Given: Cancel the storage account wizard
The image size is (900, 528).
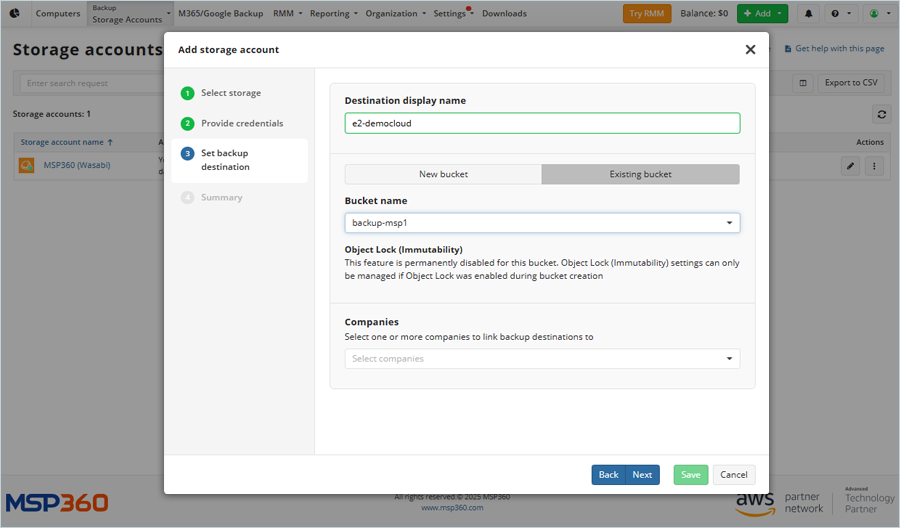Looking at the screenshot, I should pyautogui.click(x=734, y=475).
